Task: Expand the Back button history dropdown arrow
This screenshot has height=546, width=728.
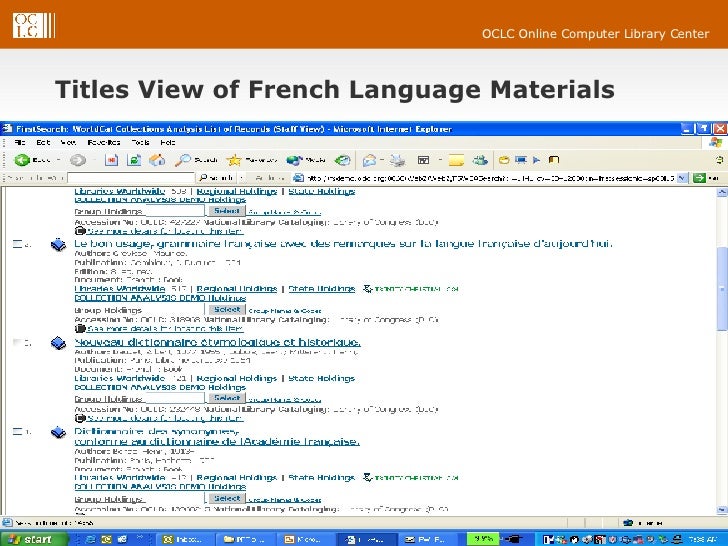Action: (58, 160)
